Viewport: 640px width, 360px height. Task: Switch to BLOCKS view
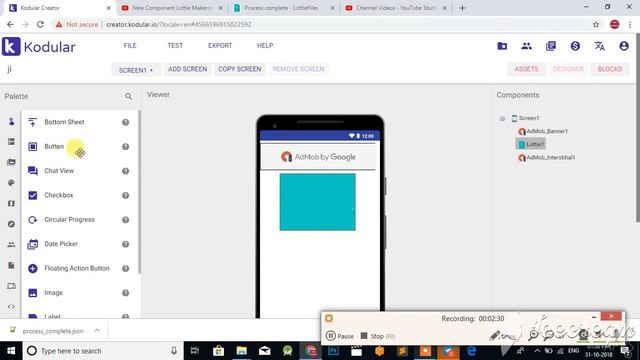[610, 69]
